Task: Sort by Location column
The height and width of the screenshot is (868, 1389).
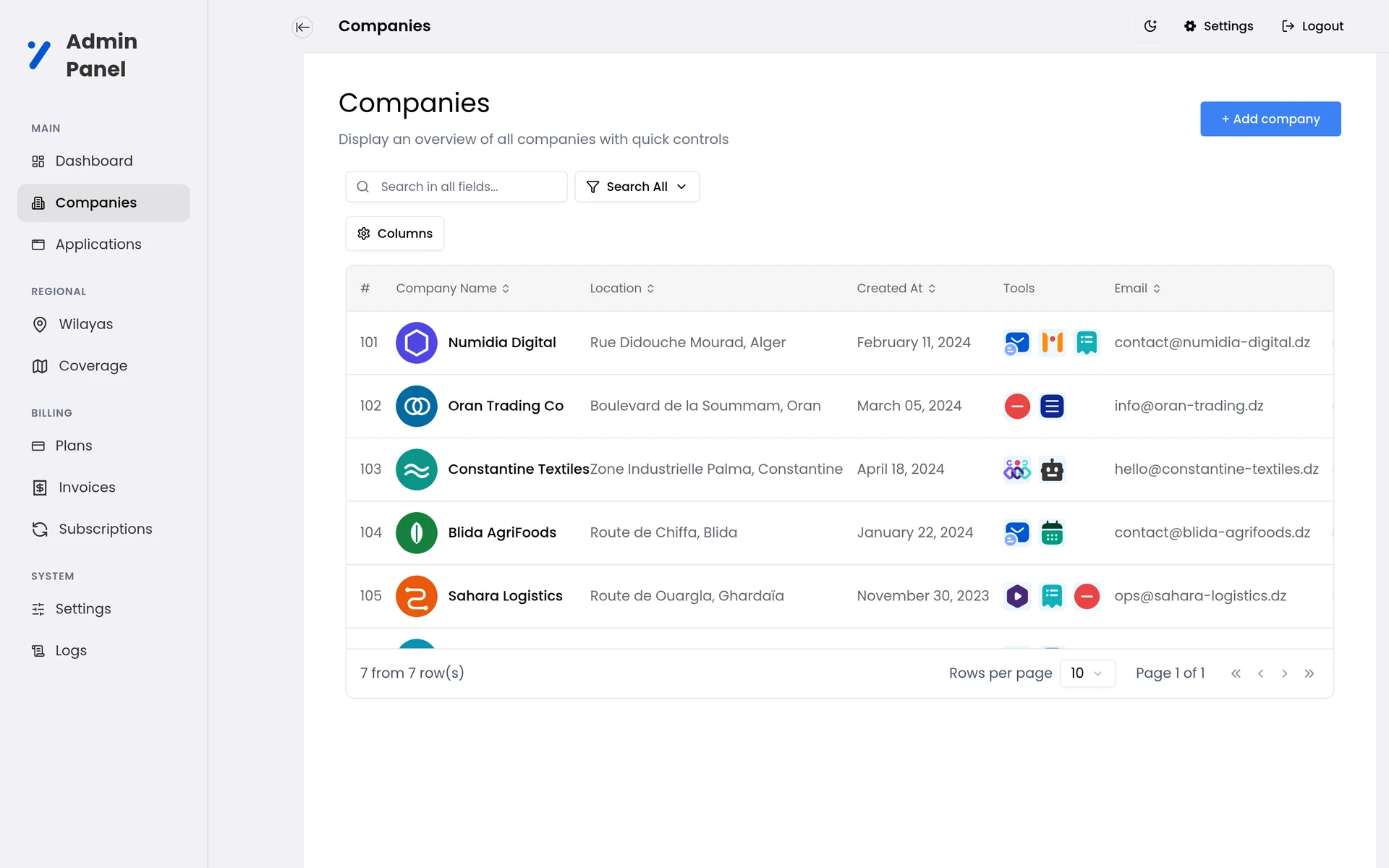Action: point(622,288)
